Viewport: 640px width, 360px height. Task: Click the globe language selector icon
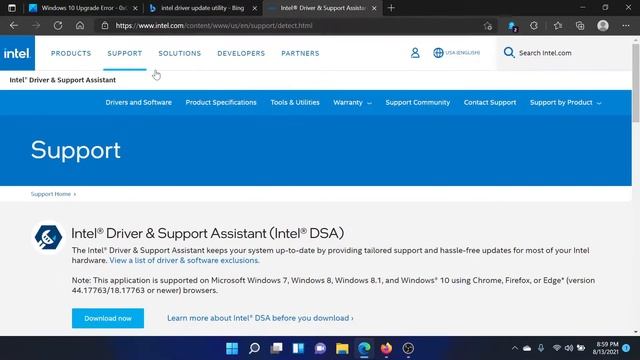[438, 53]
